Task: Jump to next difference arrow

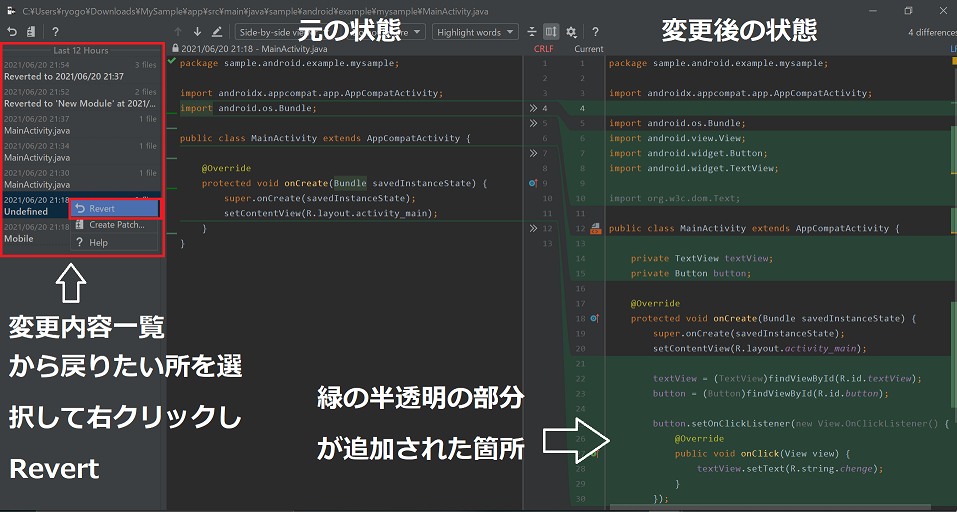Action: pos(197,32)
